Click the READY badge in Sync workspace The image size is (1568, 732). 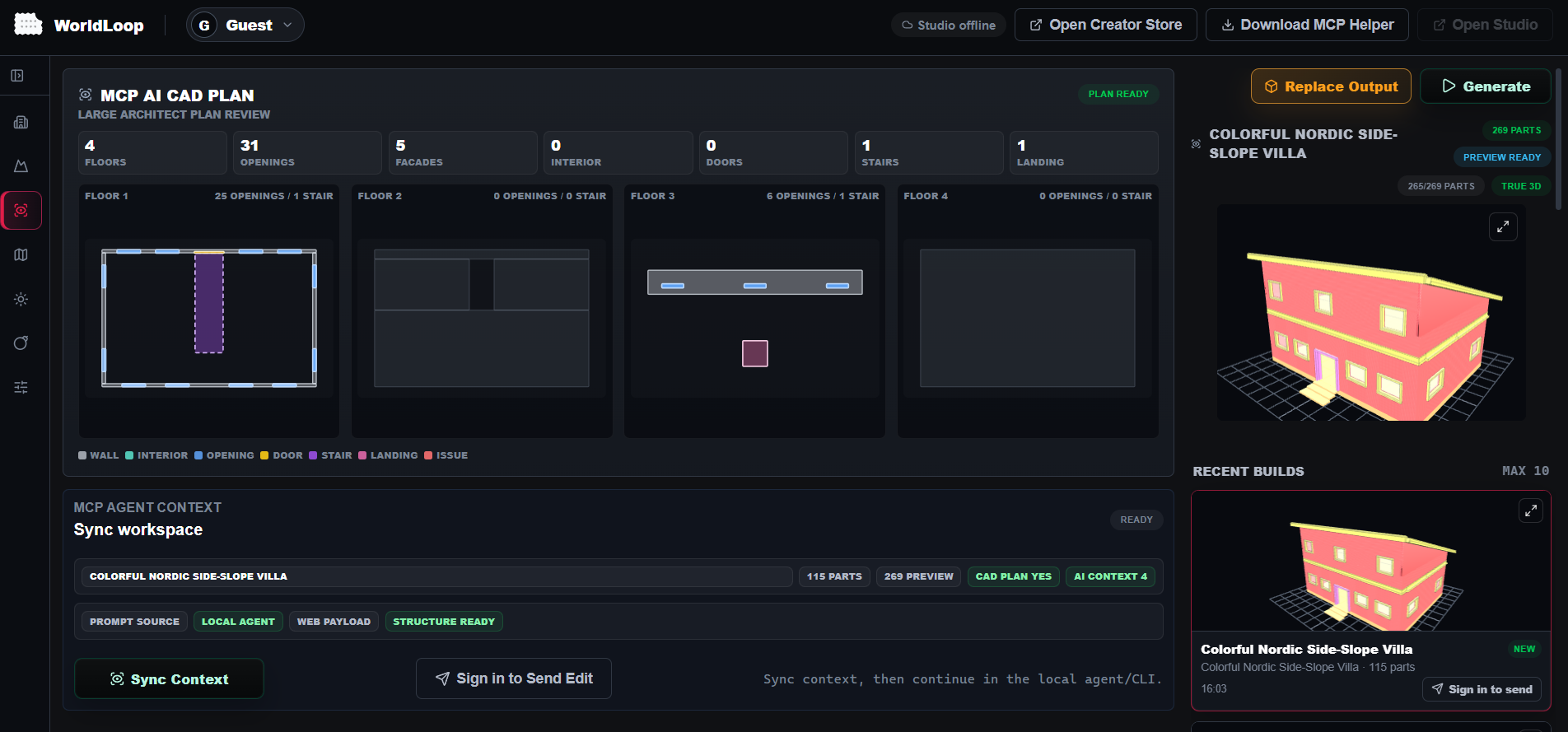[1136, 520]
